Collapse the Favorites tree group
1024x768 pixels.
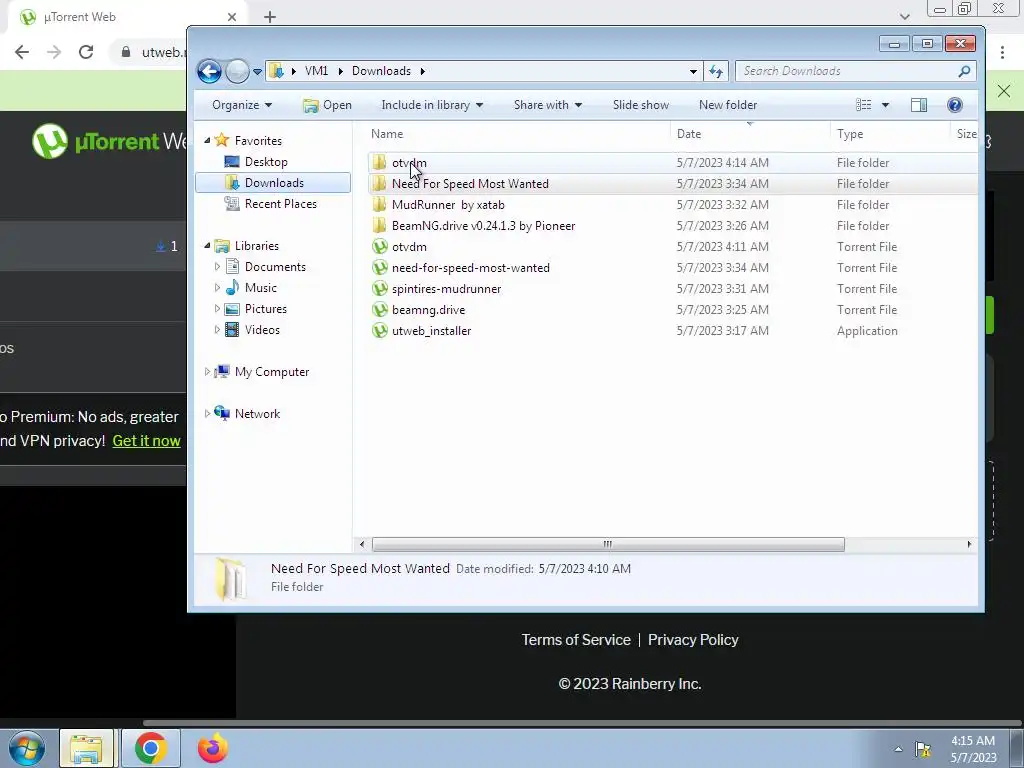click(207, 140)
